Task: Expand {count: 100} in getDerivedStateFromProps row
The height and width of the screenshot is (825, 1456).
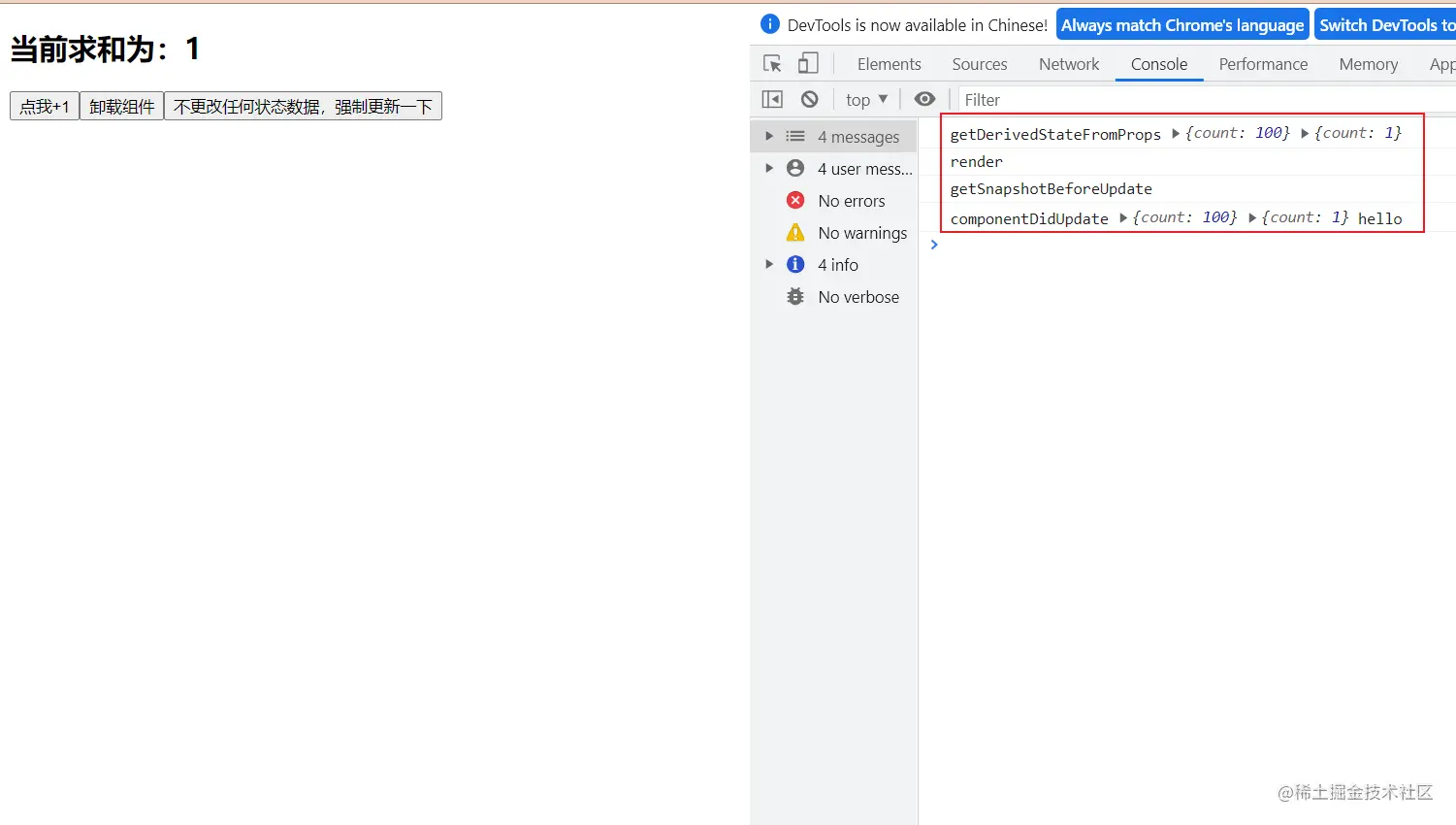Action: tap(1176, 133)
